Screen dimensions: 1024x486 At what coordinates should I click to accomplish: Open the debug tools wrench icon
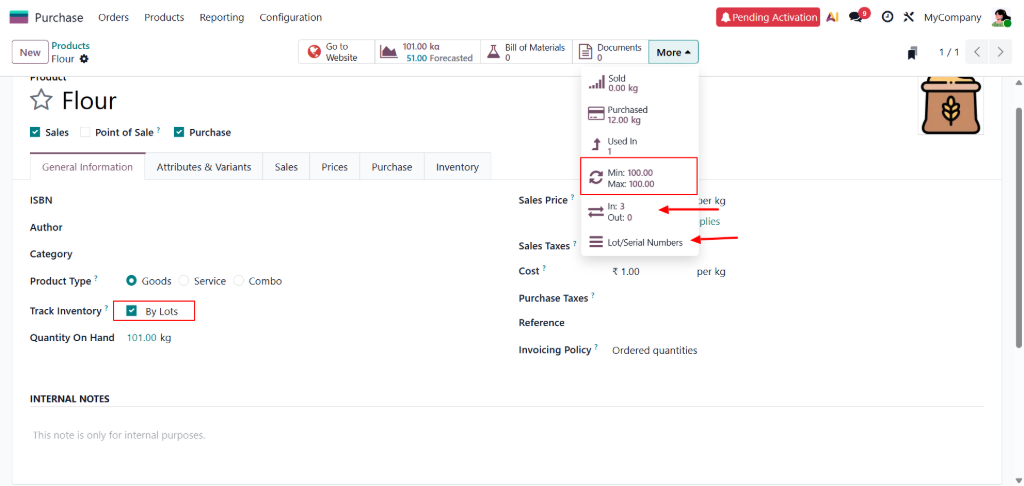click(909, 17)
